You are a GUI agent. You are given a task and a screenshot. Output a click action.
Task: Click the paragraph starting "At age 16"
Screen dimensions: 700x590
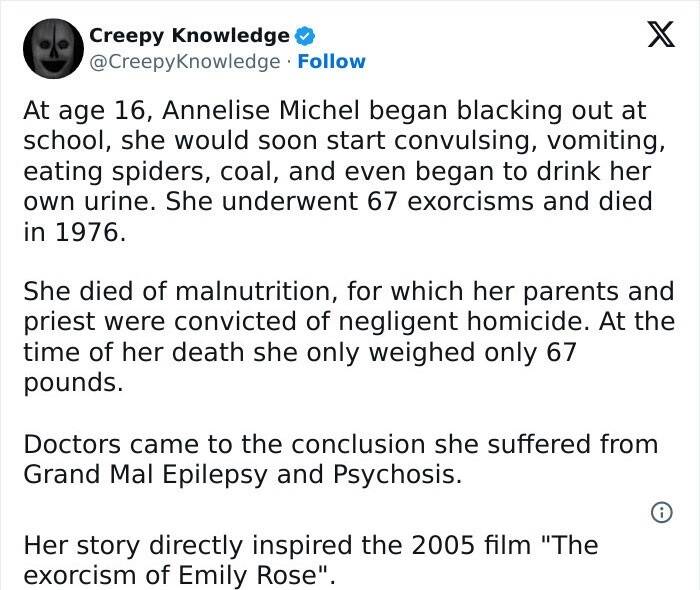click(344, 171)
